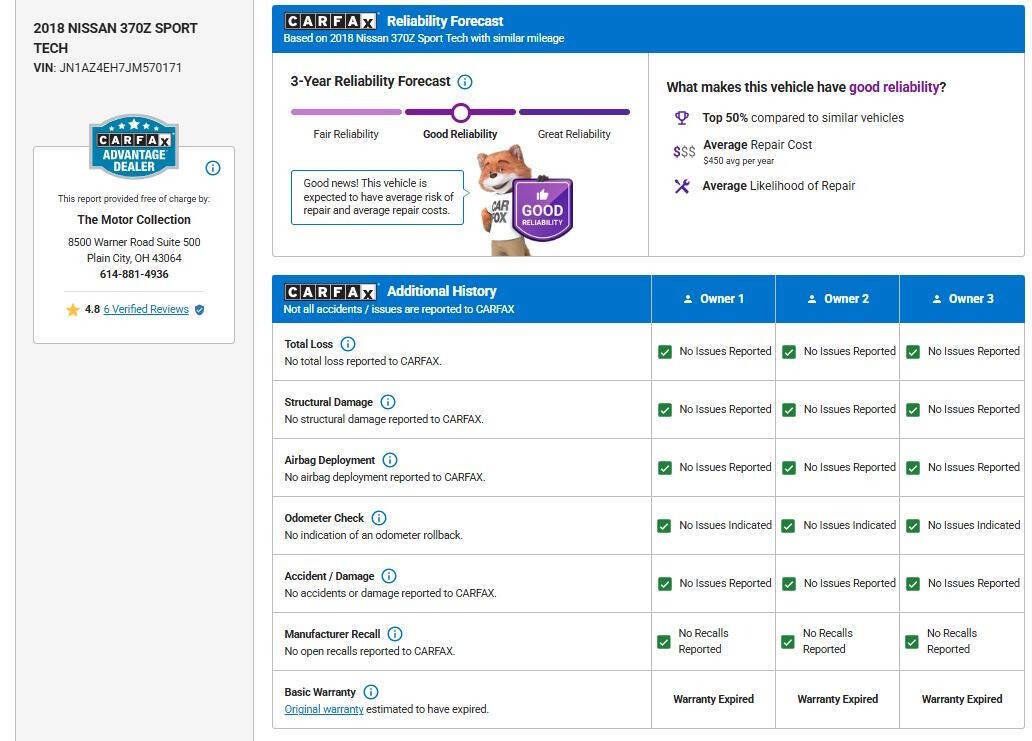The image size is (1032, 741).
Task: Click Owner 2 Structural Damage checkmark
Action: [789, 410]
